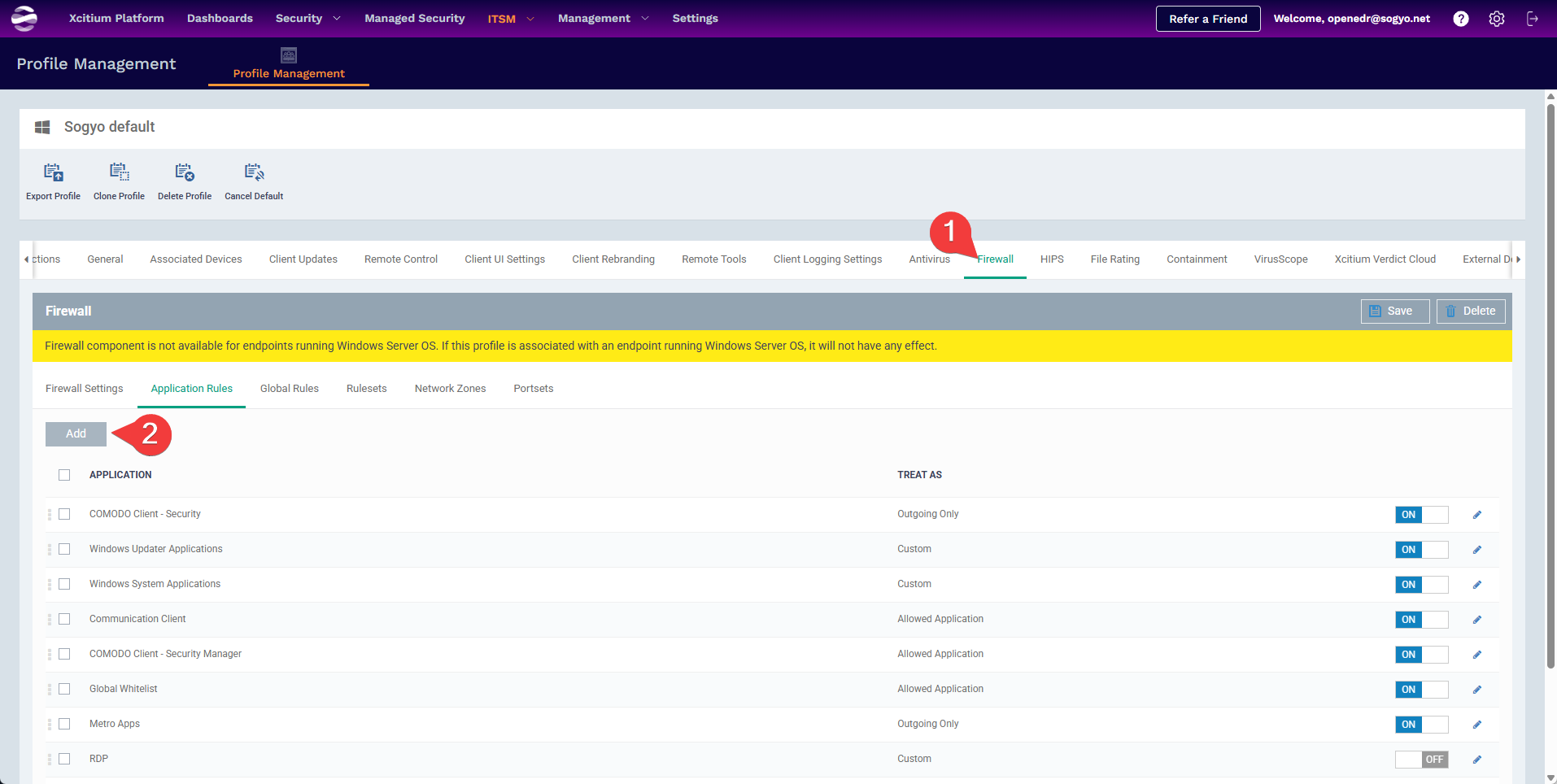The height and width of the screenshot is (784, 1557).
Task: Click the scrollbar down arrow
Action: 1550,778
